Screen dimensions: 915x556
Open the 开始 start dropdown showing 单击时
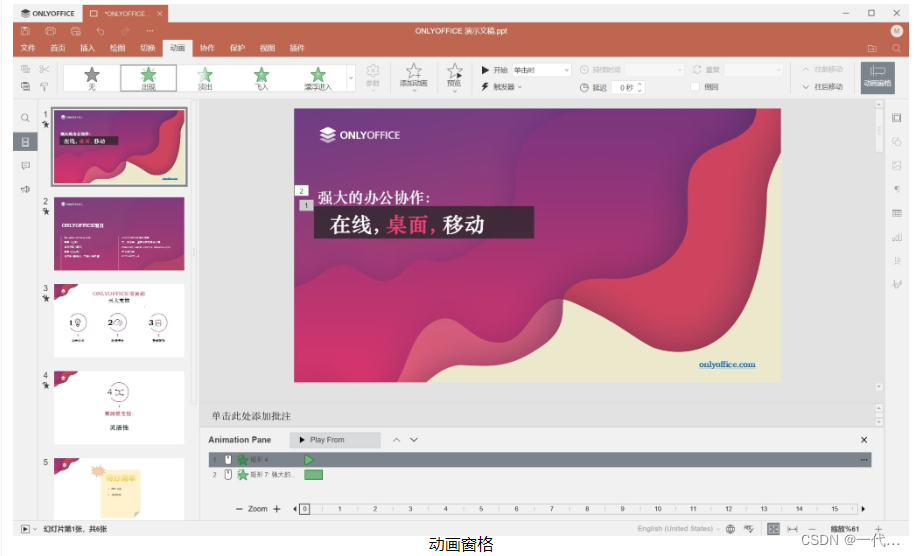tap(541, 70)
